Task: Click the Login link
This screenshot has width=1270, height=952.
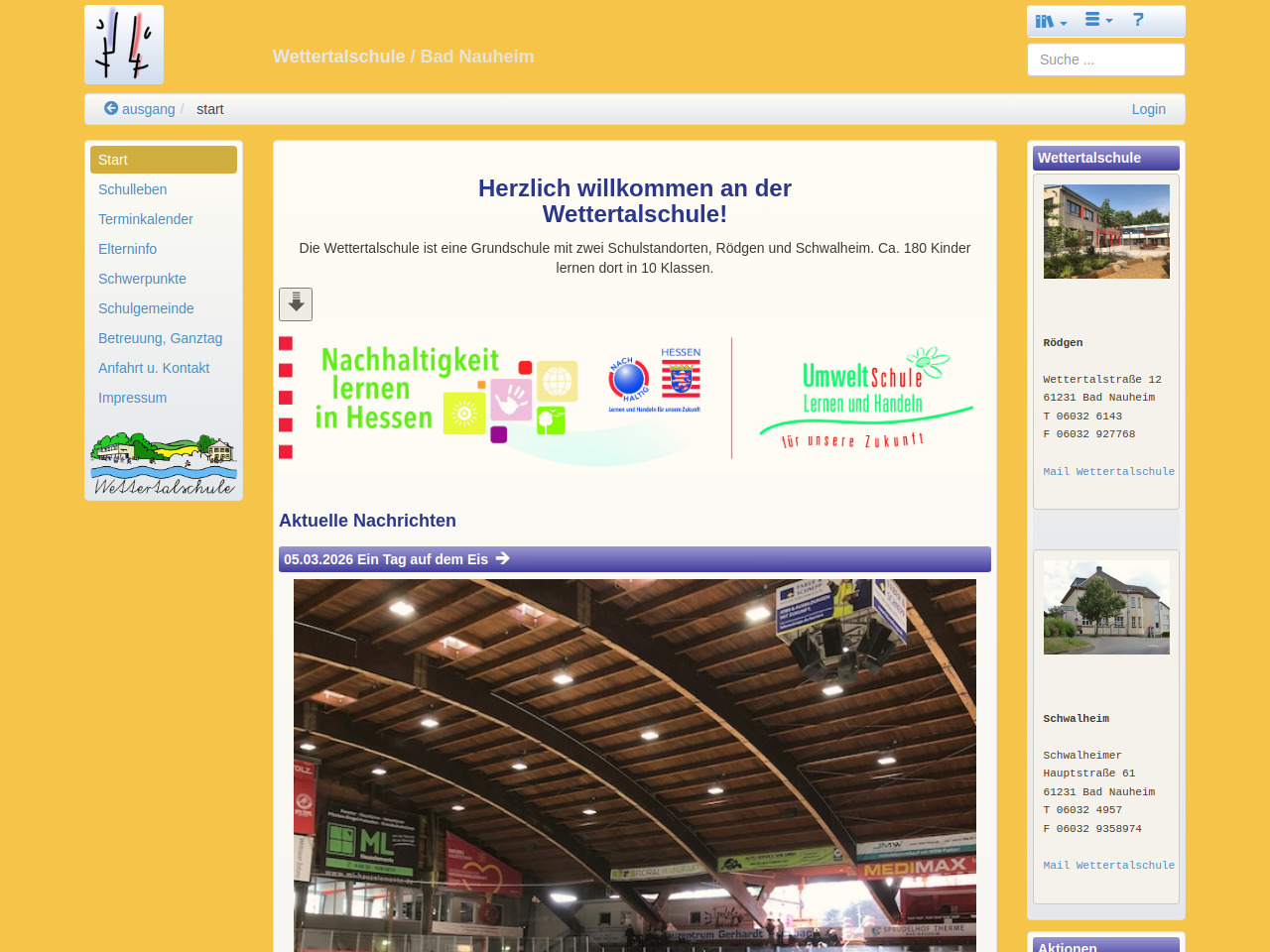Action: point(1148,109)
